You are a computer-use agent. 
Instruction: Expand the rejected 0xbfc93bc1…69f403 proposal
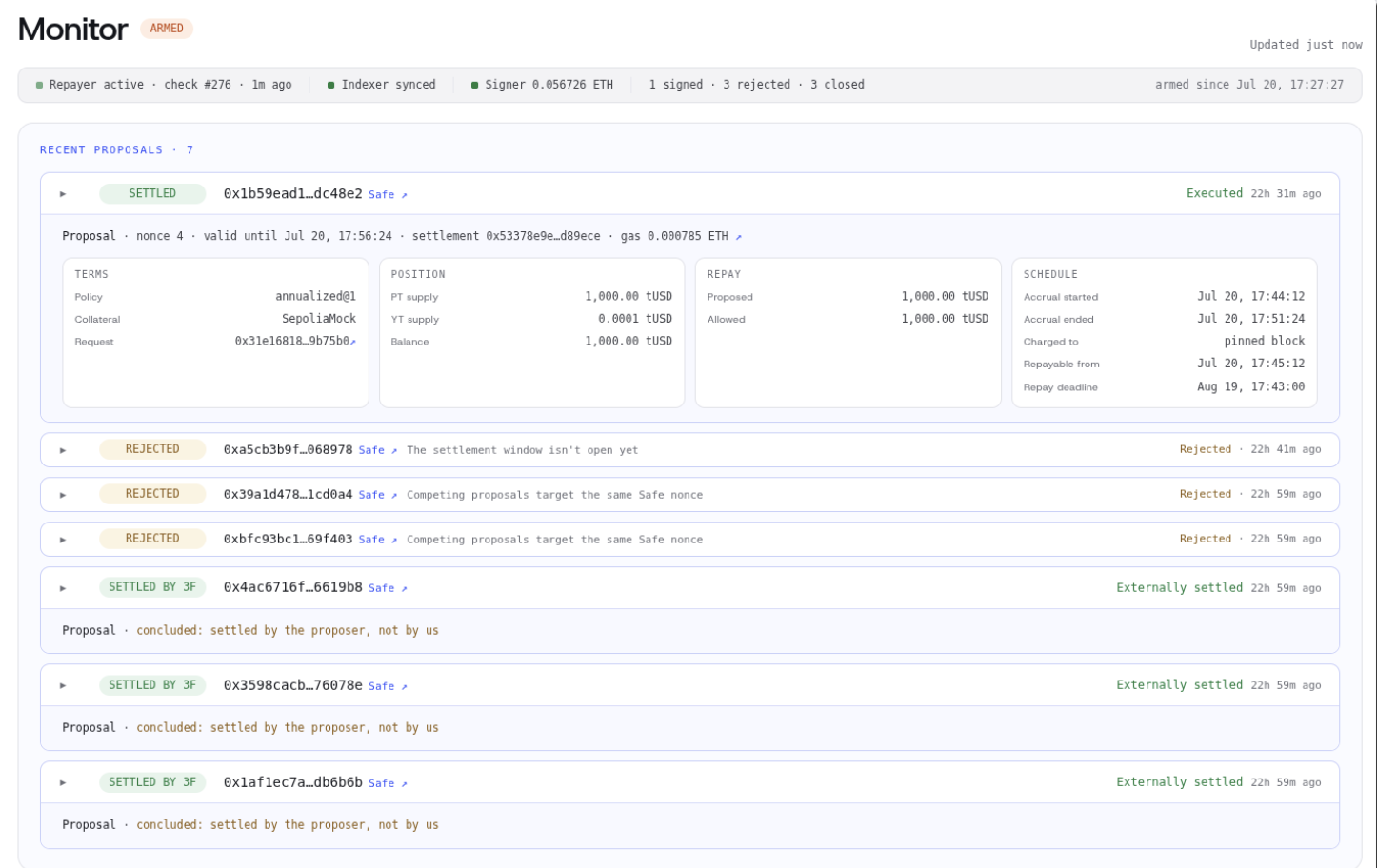tap(63, 540)
